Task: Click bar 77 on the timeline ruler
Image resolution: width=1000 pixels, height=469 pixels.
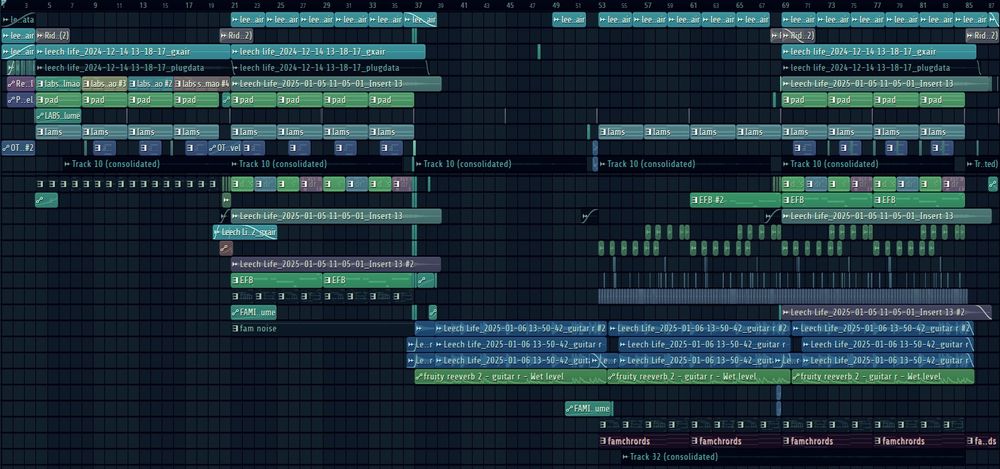Action: pos(878,5)
